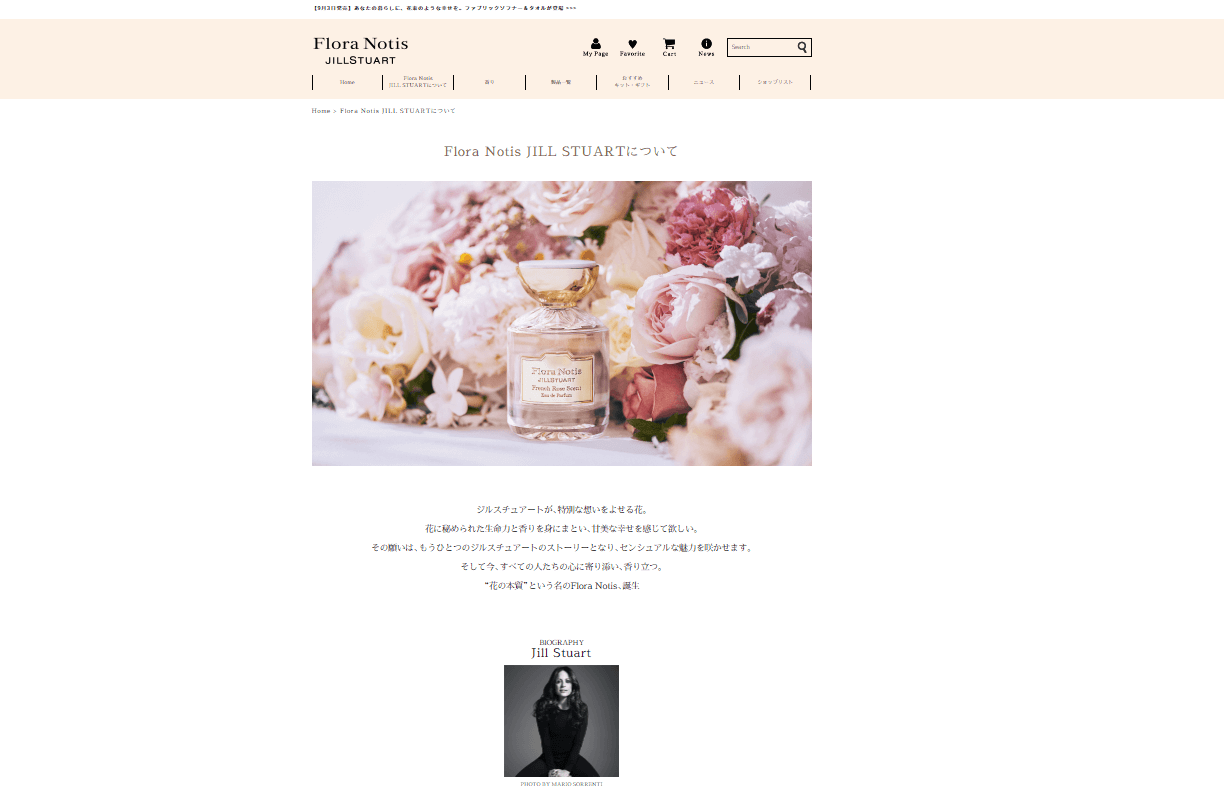Open Flora Notis JILL STUARTについて menu item
Viewport: 1224px width, 801px height.
pos(418,82)
